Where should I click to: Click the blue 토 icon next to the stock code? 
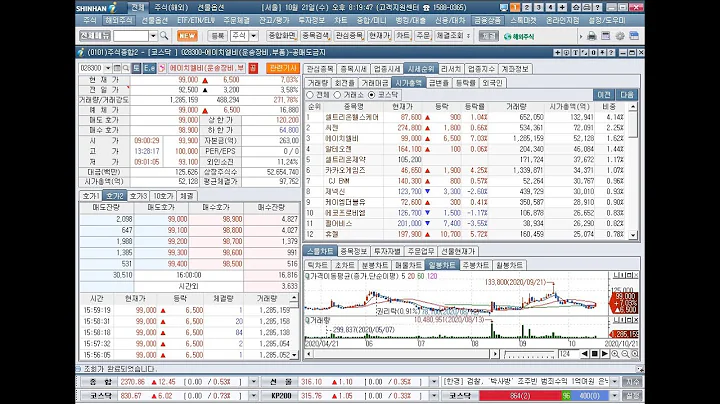136,68
